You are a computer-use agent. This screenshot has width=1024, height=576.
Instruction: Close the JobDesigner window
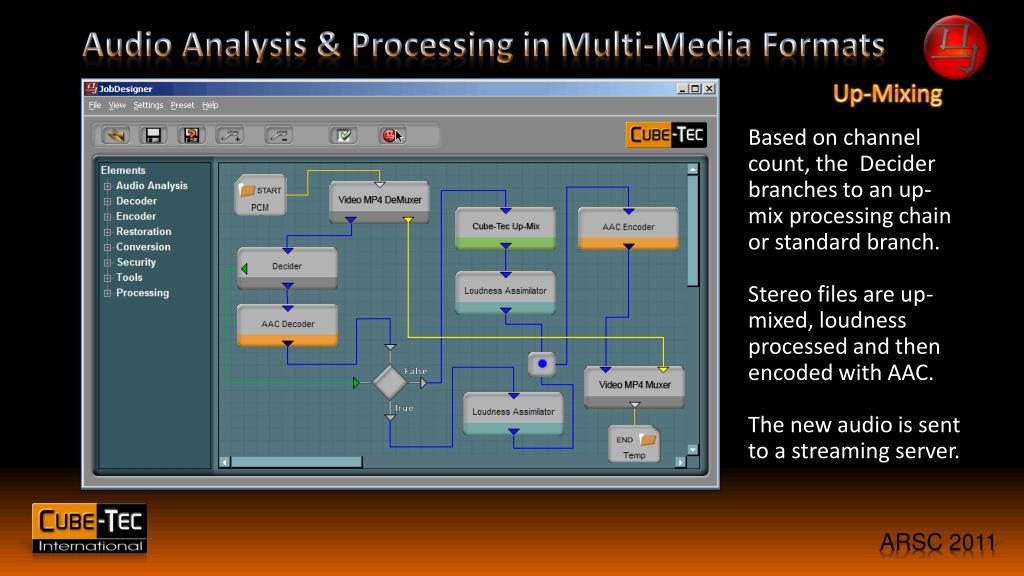click(709, 88)
